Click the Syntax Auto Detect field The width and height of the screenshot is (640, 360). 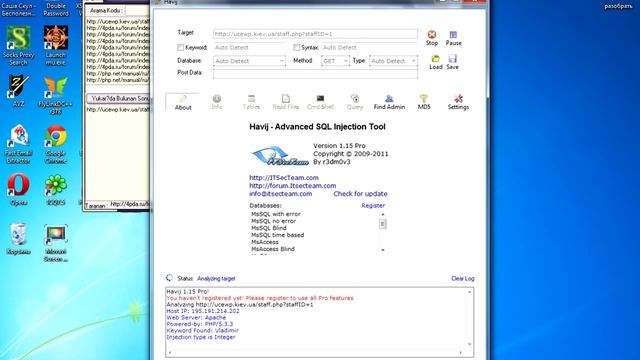[369, 47]
